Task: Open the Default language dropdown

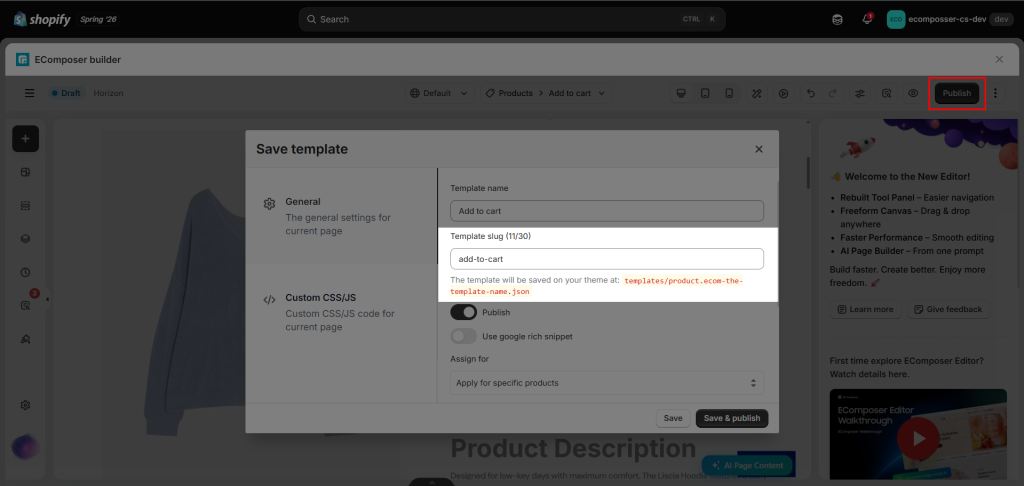Action: click(x=440, y=93)
